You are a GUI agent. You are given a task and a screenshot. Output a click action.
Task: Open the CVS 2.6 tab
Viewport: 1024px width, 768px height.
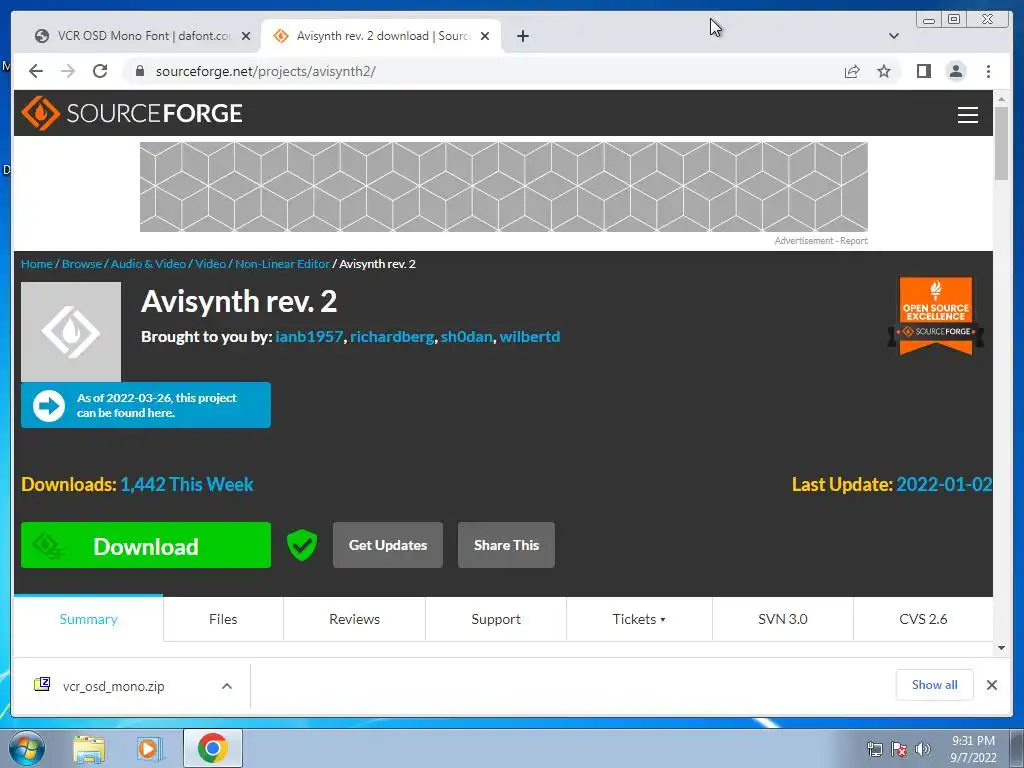tap(923, 619)
